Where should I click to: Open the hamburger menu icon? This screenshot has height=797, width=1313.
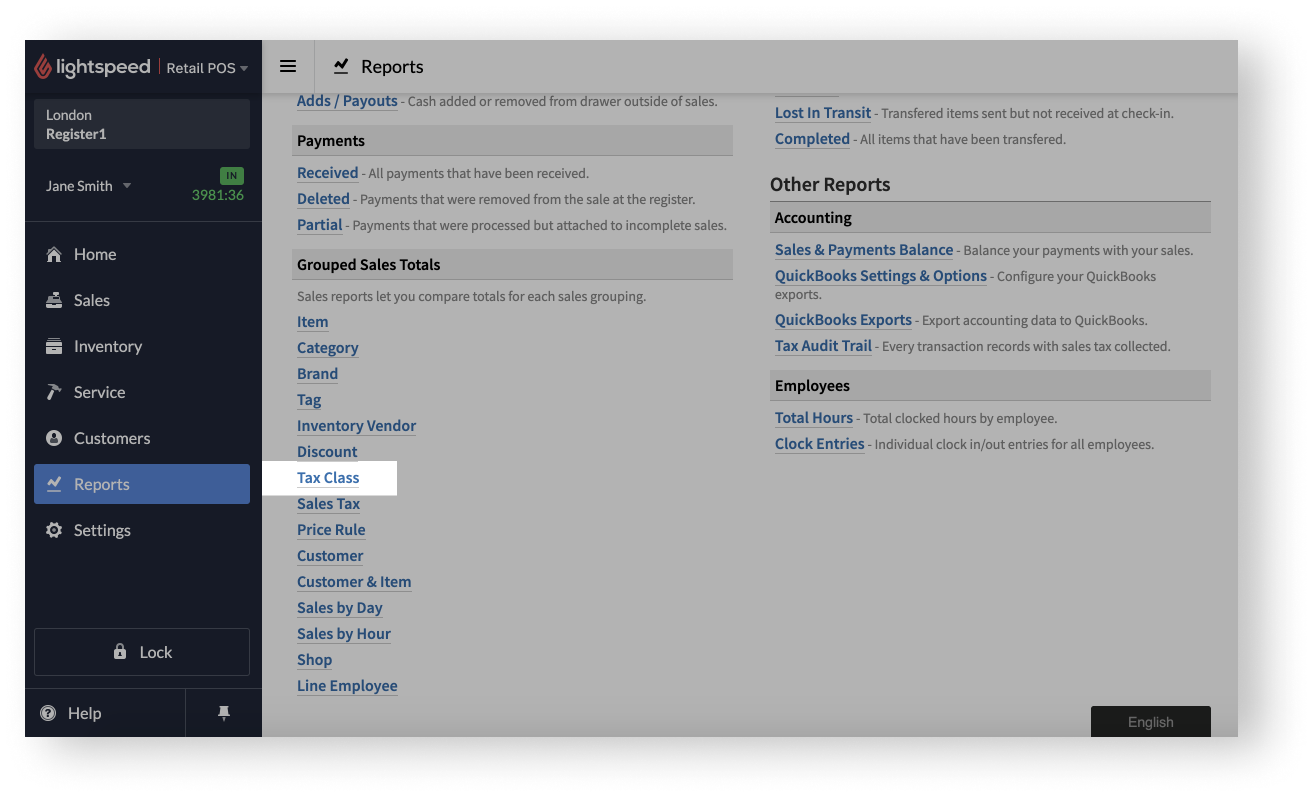pos(288,66)
